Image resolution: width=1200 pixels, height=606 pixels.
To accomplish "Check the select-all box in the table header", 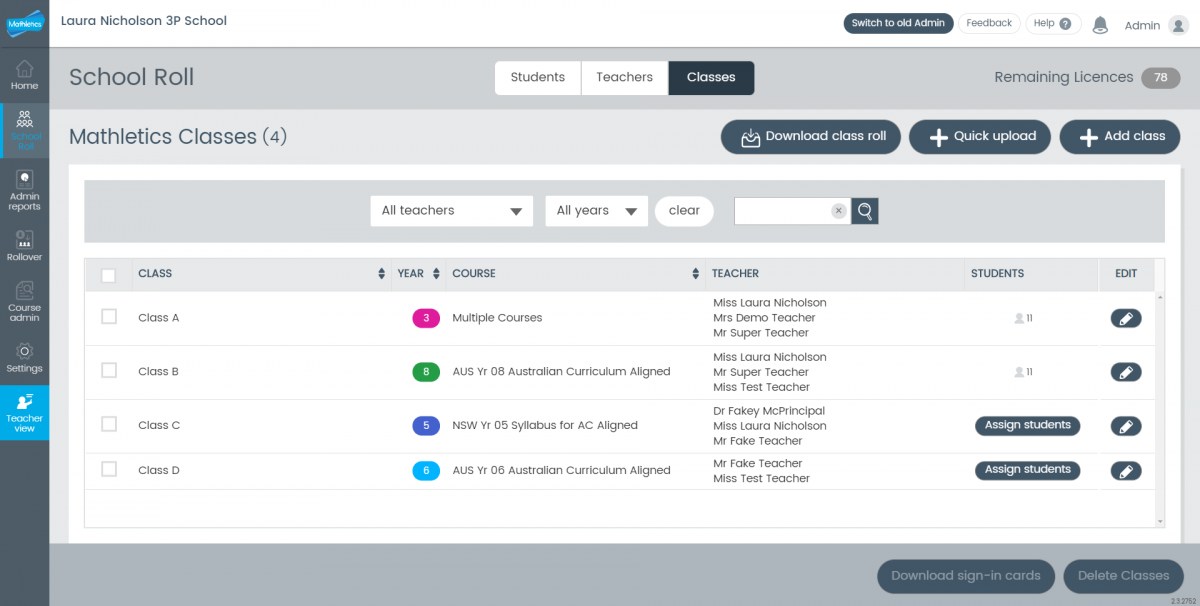I will click(109, 273).
